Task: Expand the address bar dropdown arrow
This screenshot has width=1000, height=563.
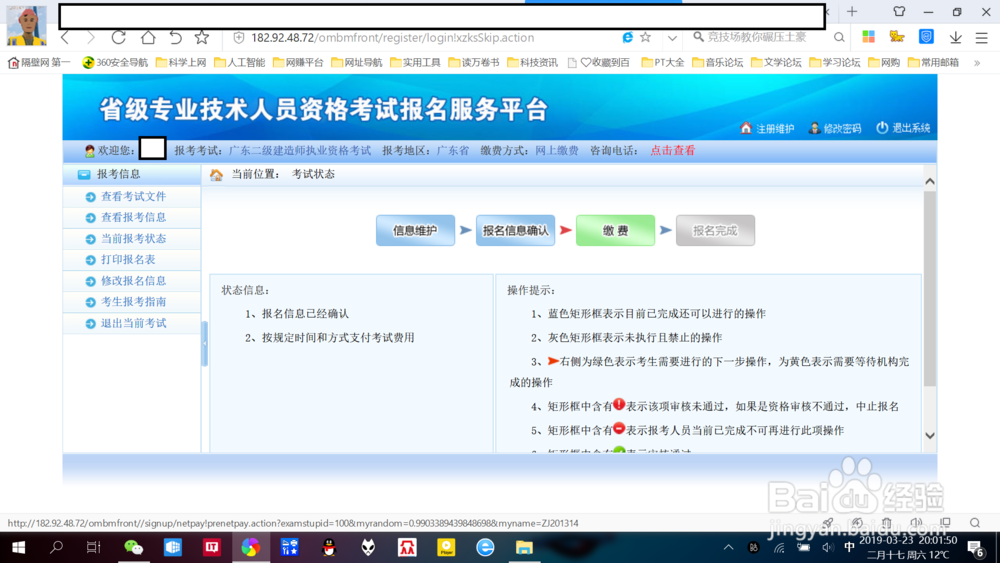Action: tap(672, 38)
